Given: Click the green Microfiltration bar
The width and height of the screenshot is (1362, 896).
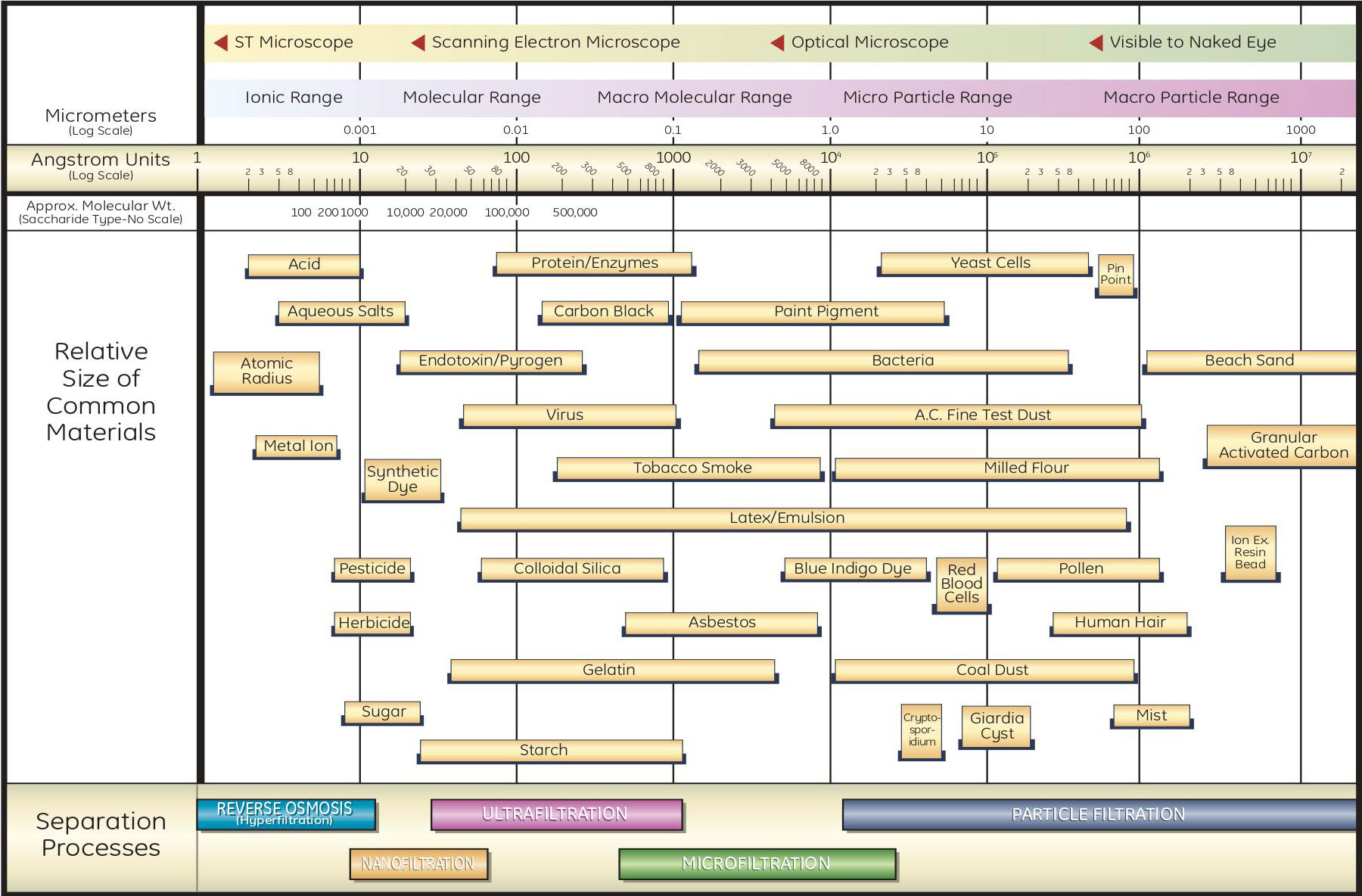Looking at the screenshot, I should 757,863.
